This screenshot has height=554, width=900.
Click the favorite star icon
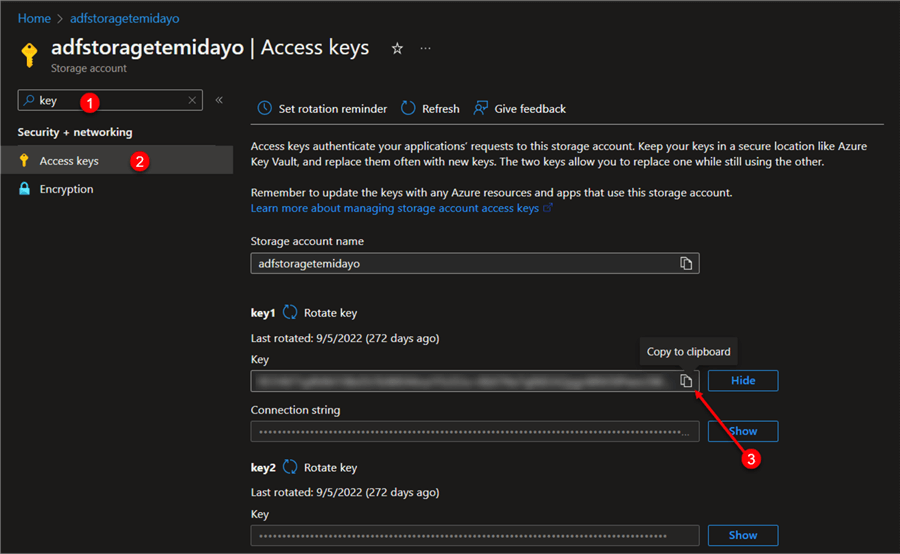[x=397, y=48]
